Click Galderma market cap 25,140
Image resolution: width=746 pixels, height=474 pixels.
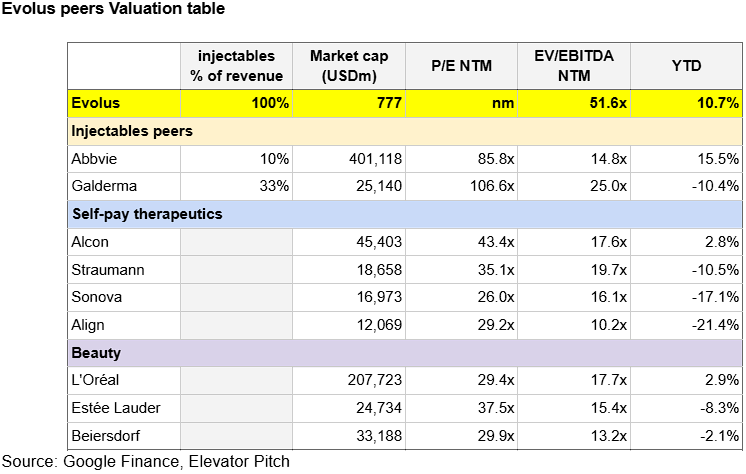click(x=379, y=186)
